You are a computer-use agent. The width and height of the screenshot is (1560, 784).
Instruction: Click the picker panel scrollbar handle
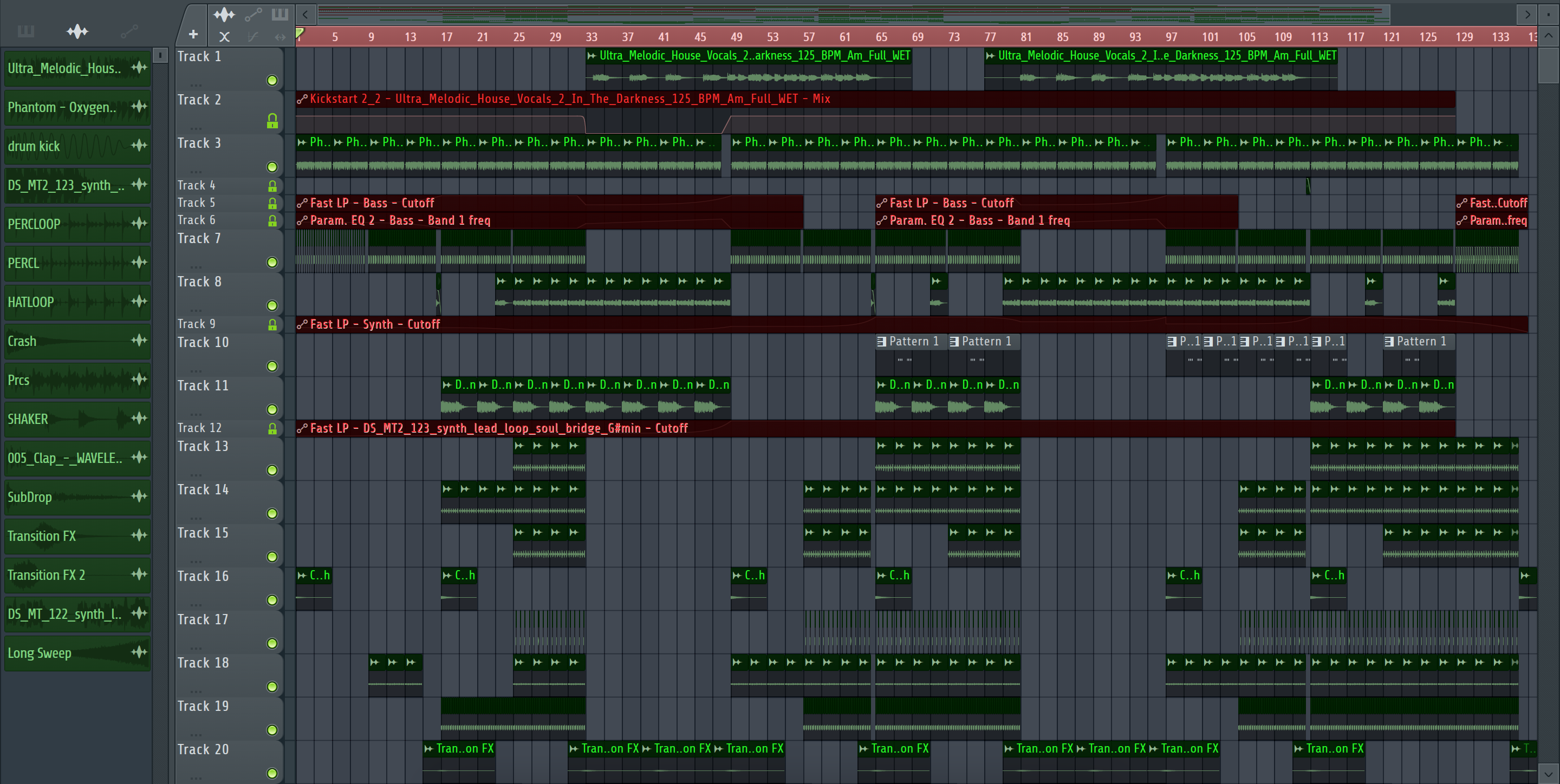coord(160,56)
